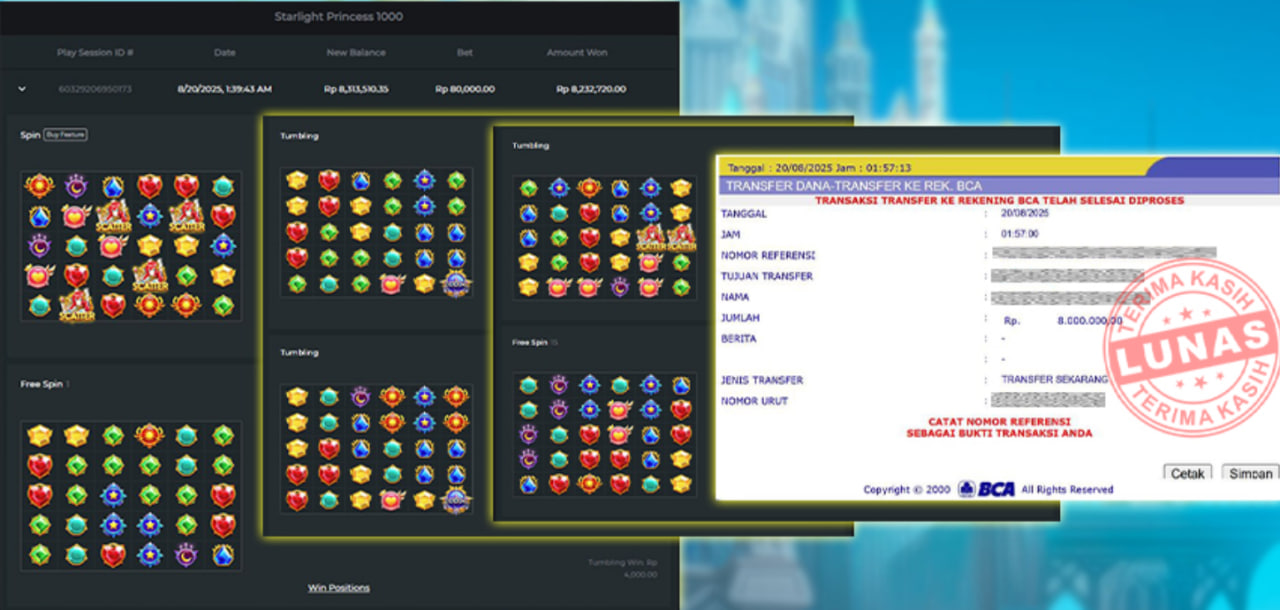Click the TRANSFER DANA-TRANSFER KE REK. BCA heading

(854, 186)
